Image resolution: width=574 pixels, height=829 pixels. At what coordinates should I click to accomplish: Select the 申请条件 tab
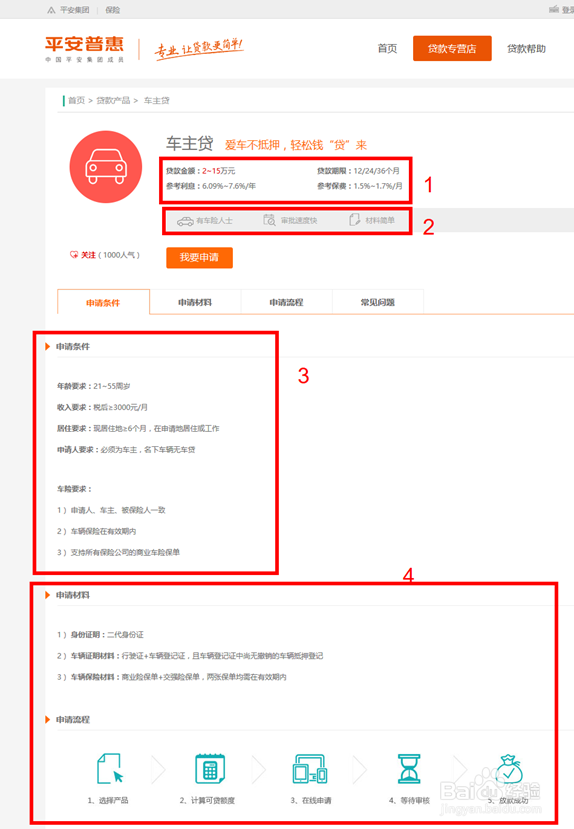pyautogui.click(x=103, y=302)
